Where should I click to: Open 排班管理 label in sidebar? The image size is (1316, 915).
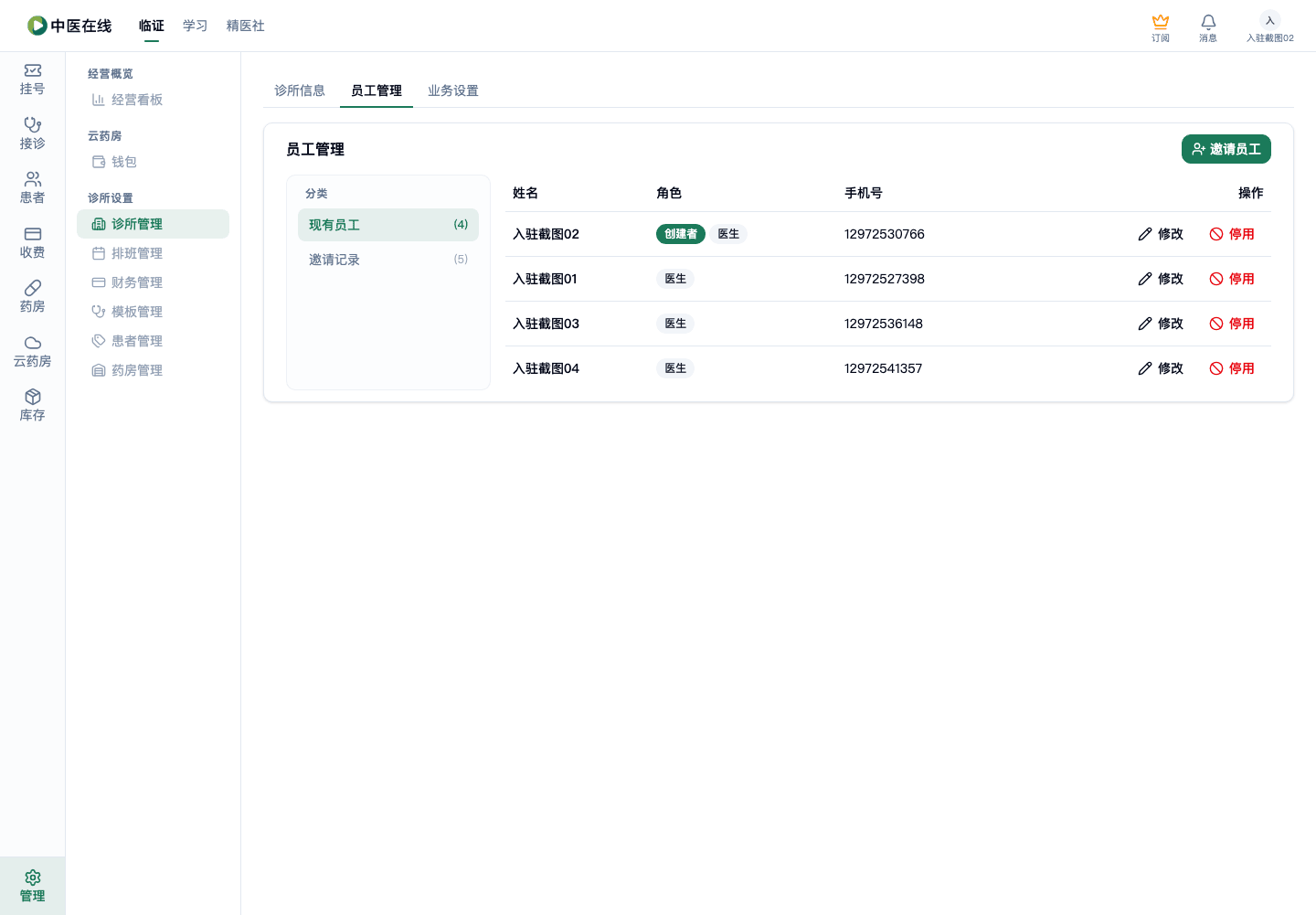click(x=137, y=253)
